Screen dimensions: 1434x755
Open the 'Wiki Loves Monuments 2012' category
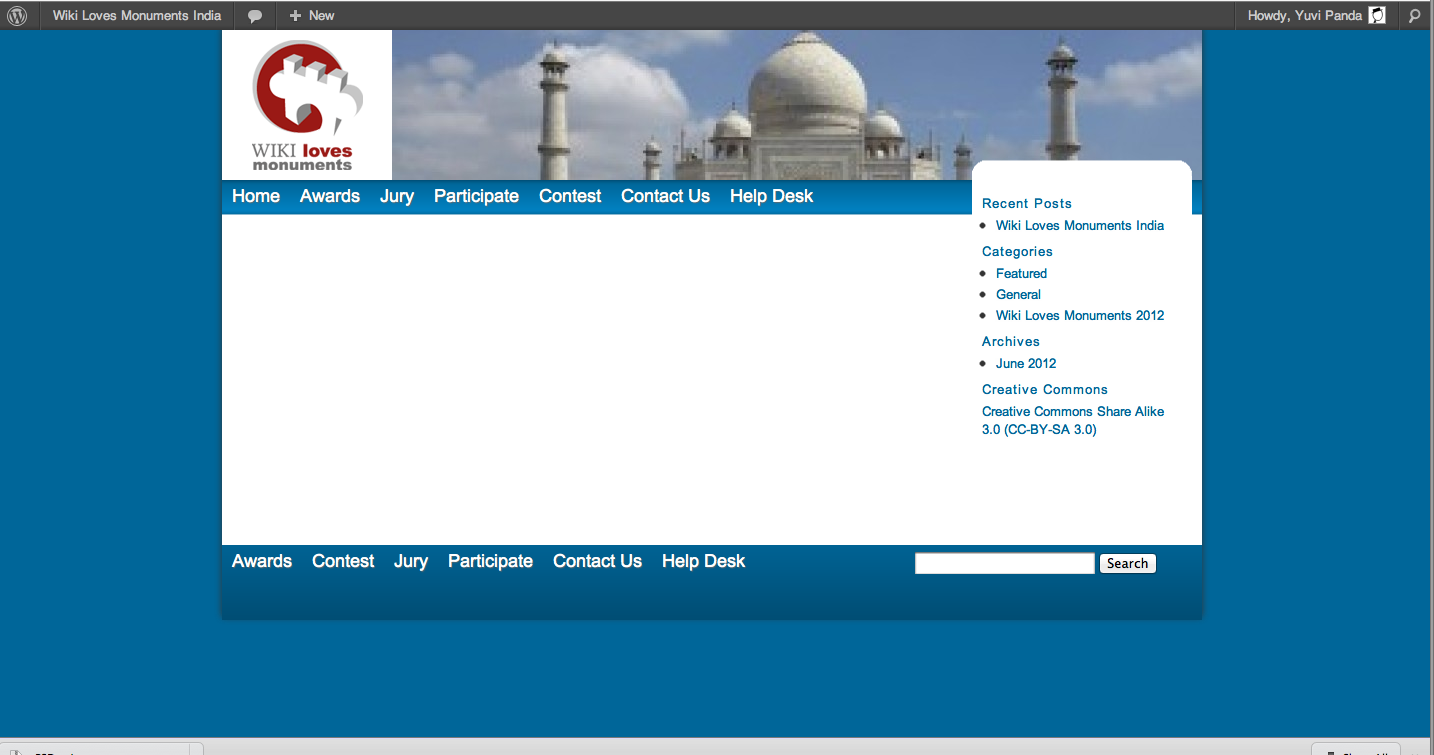[1080, 315]
